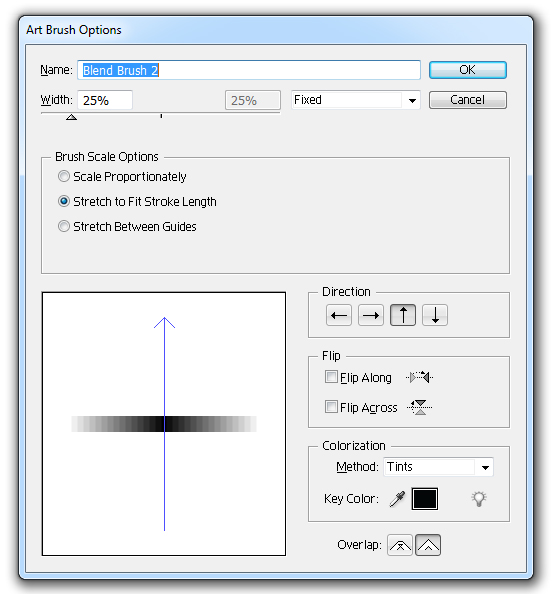Click the brush Name text field
The width and height of the screenshot is (555, 594).
pyautogui.click(x=249, y=70)
